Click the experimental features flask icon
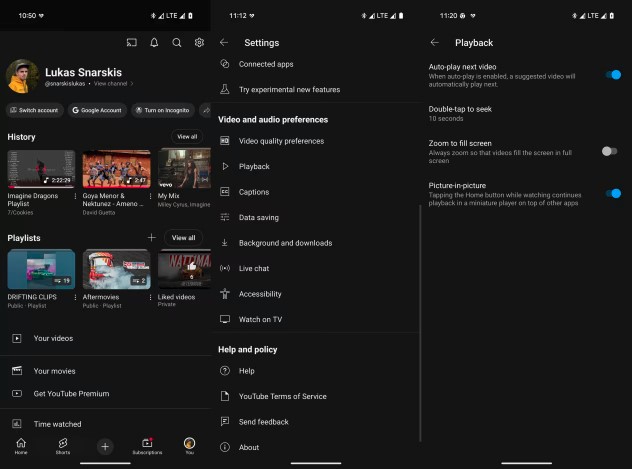Image resolution: width=632 pixels, height=469 pixels. point(225,89)
